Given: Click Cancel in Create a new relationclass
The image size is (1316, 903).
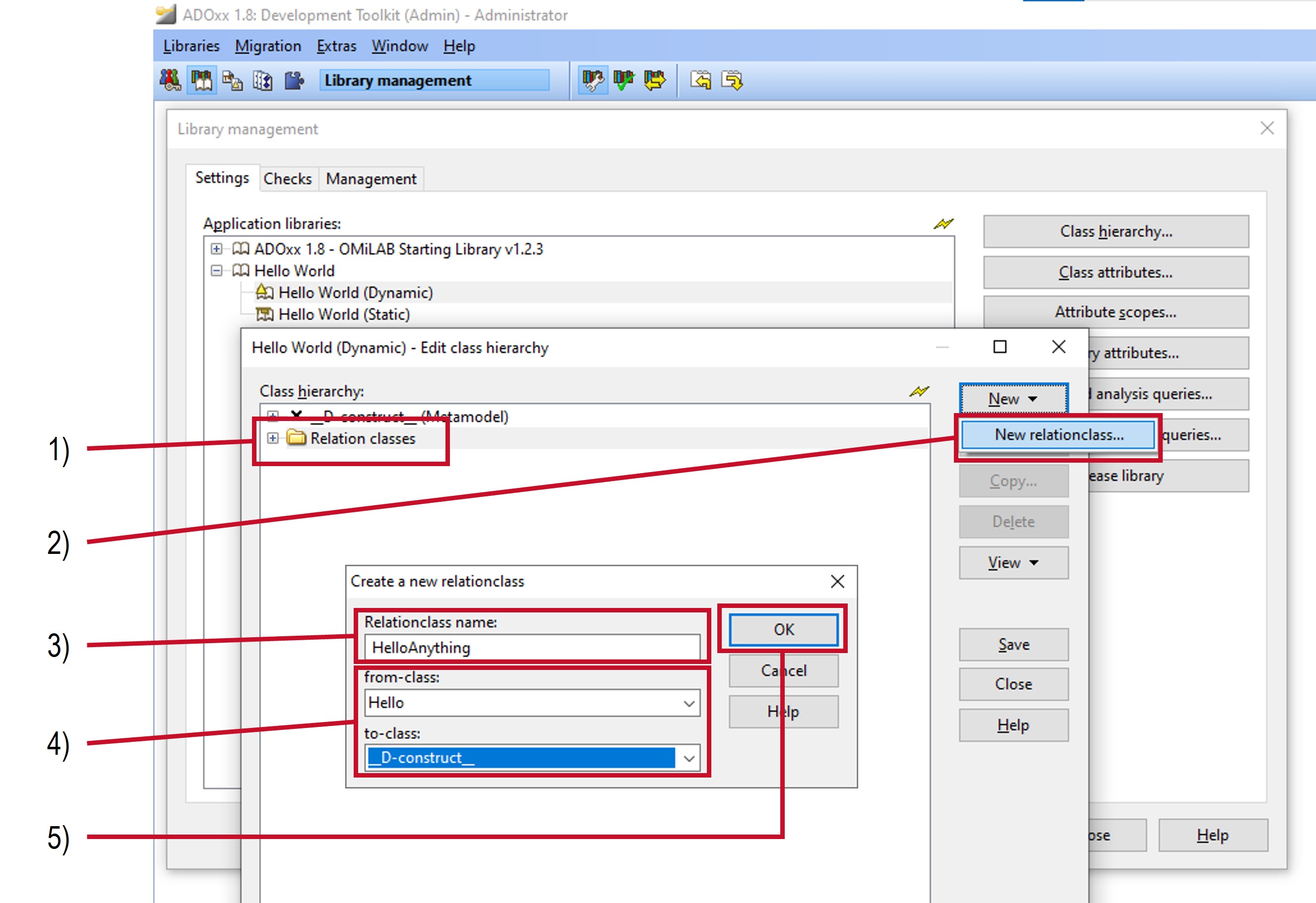Looking at the screenshot, I should (x=784, y=670).
